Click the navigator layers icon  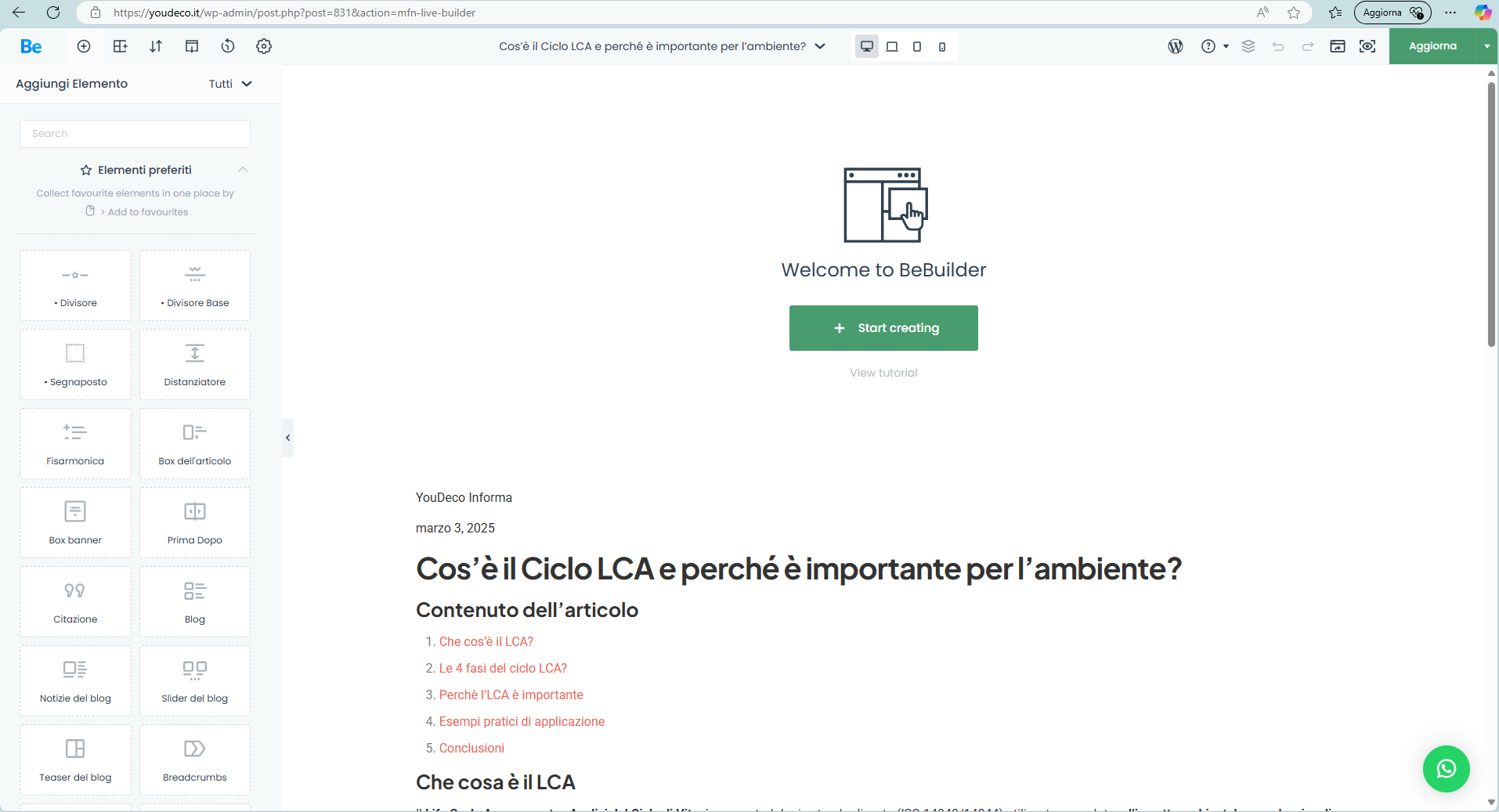1248,46
